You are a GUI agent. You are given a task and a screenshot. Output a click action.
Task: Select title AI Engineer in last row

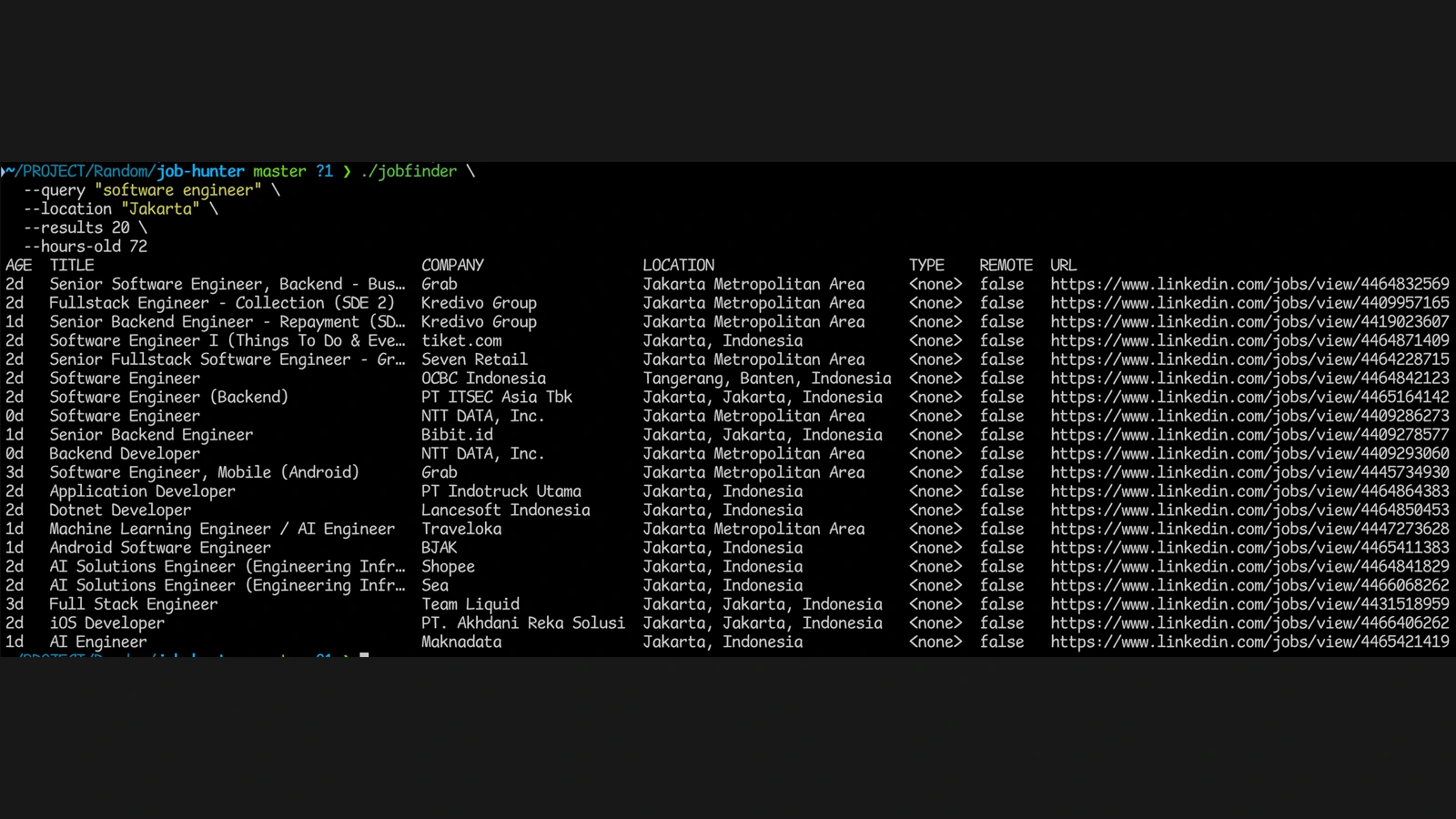(x=98, y=642)
